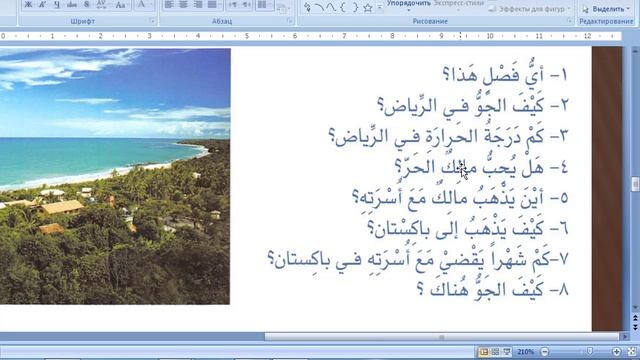
Task: Click vertical scrollbar down arrow
Action: coord(635,307)
